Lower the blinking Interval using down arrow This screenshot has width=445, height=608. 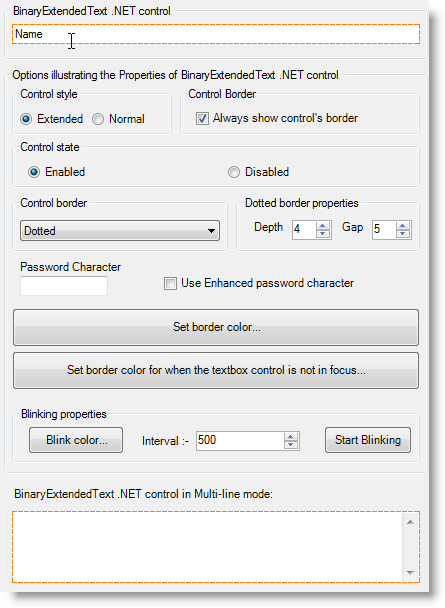tap(290, 445)
